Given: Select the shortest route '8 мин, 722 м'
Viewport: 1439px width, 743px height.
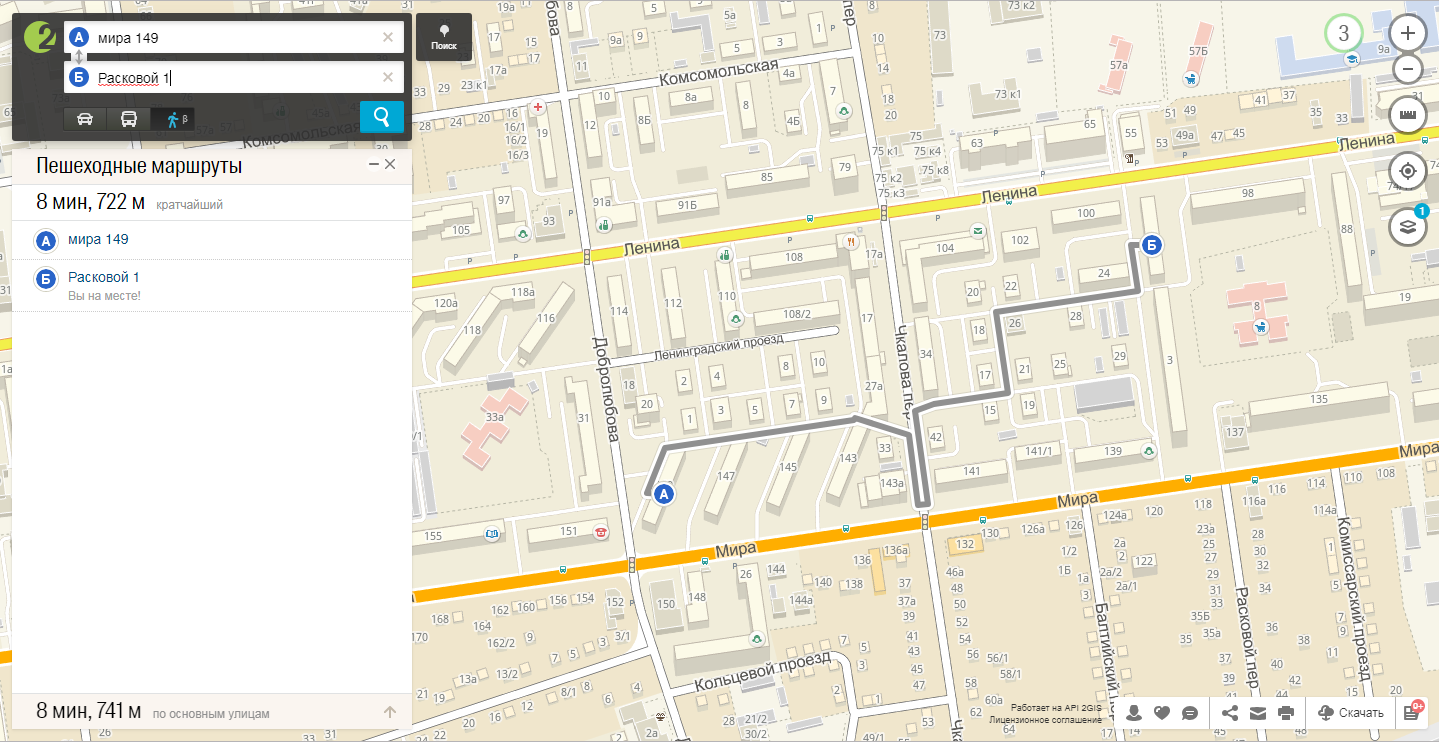Looking at the screenshot, I should pos(212,203).
